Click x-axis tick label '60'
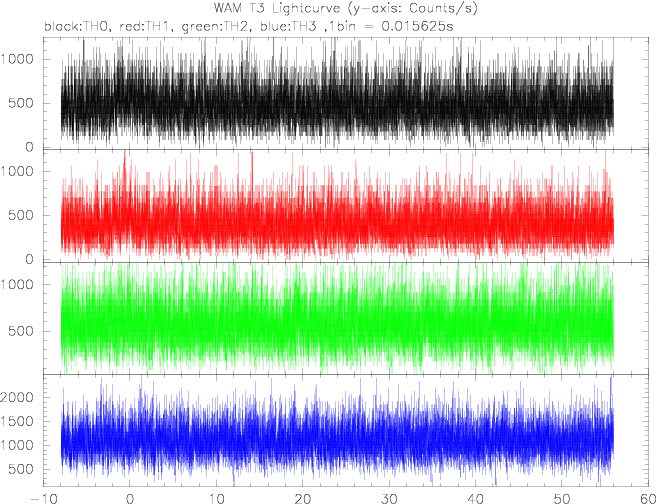This screenshot has height=504, width=657. [649, 498]
